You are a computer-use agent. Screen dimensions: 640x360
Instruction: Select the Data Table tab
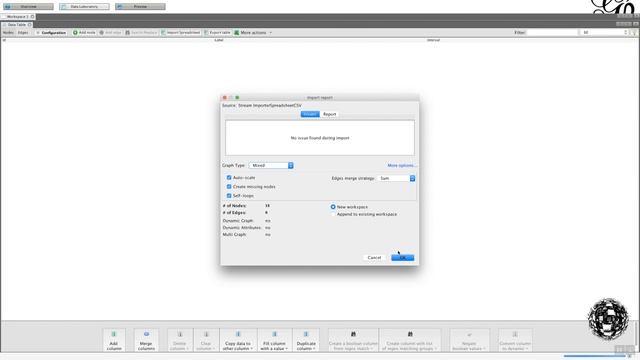[16, 25]
